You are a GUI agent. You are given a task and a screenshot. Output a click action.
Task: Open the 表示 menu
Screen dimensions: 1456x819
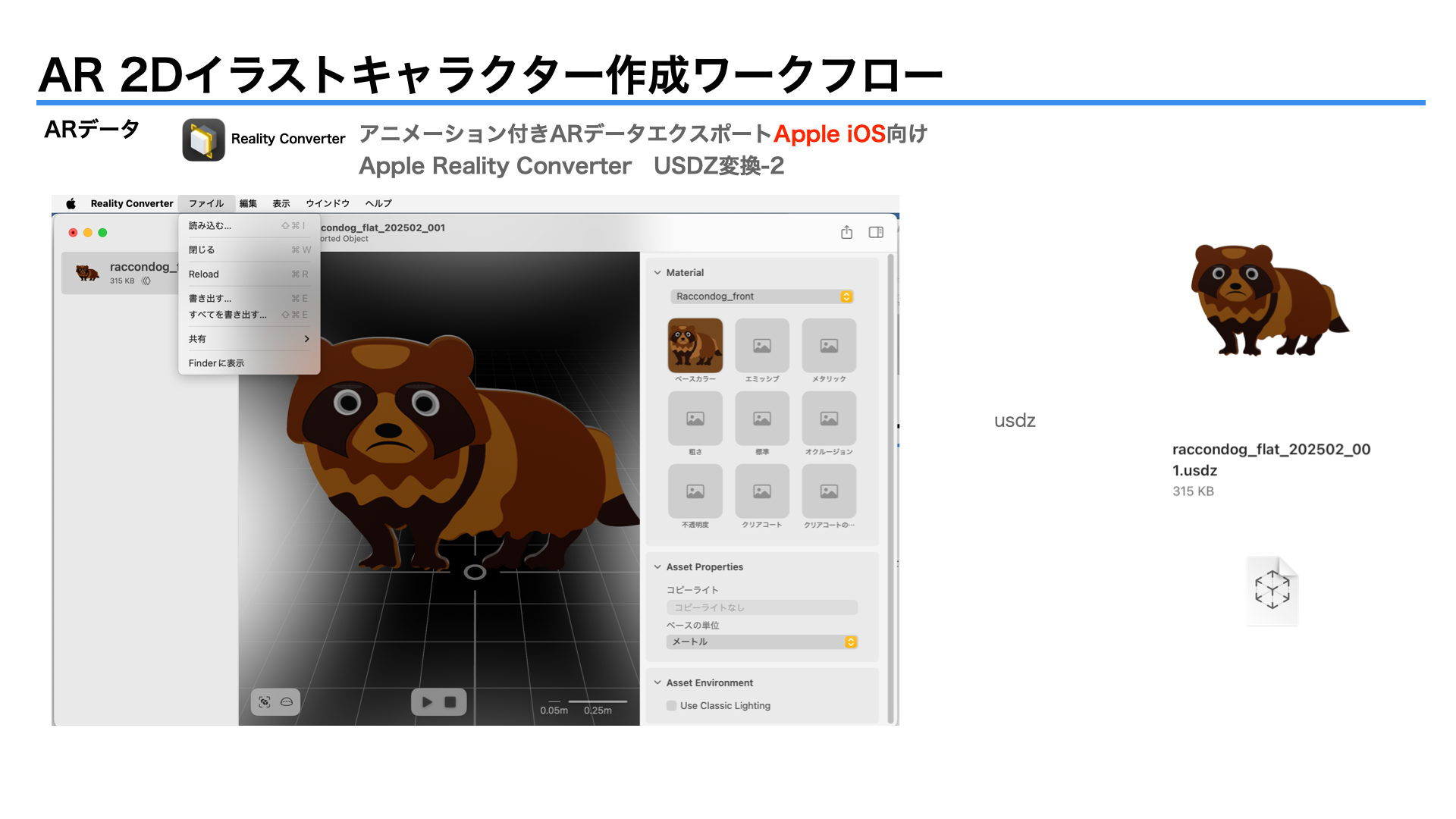[x=281, y=203]
